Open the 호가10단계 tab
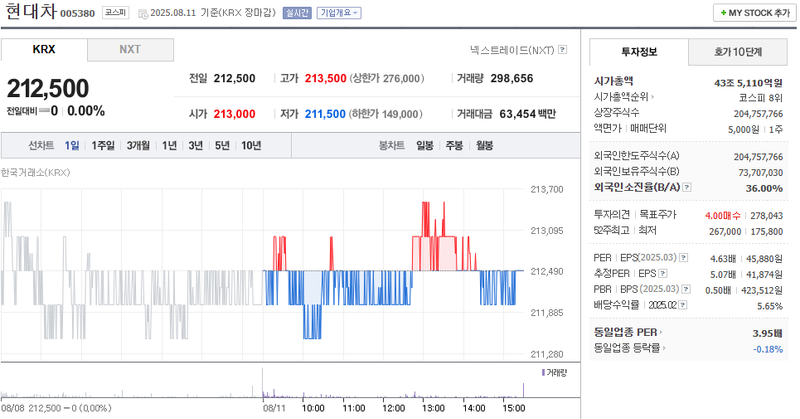 [738, 52]
